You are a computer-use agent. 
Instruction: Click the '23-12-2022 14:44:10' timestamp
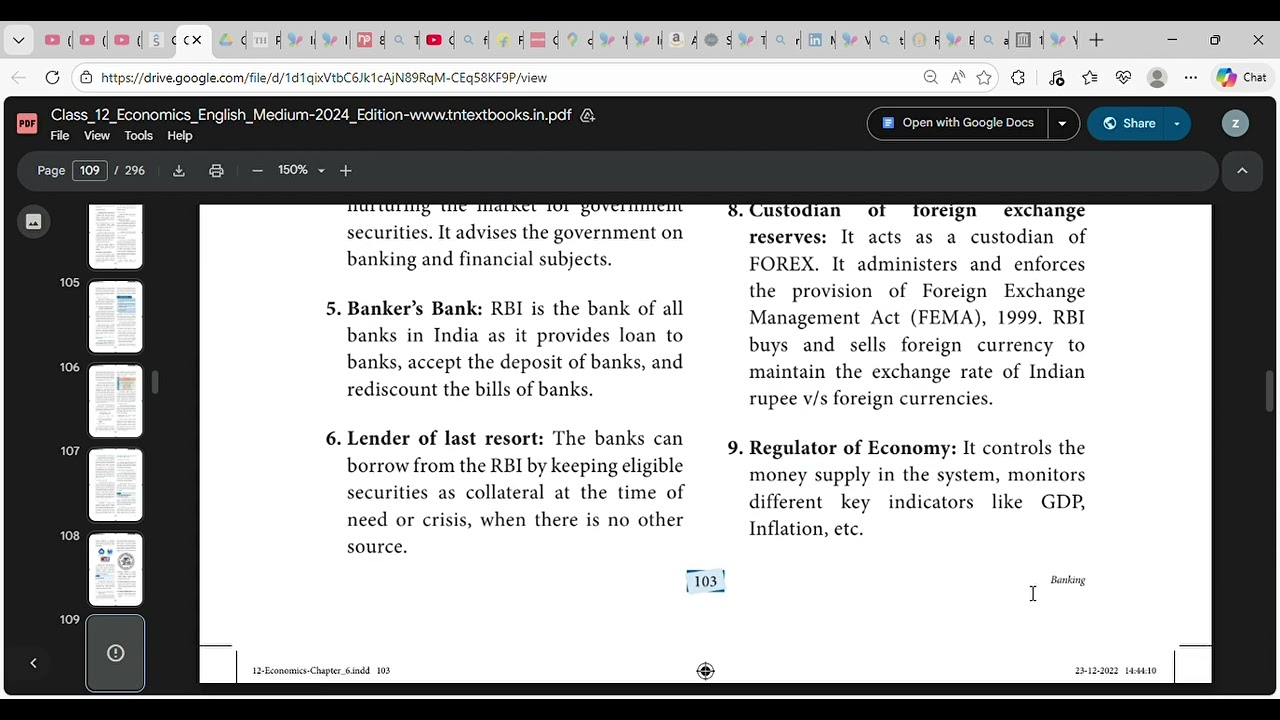click(x=1115, y=671)
